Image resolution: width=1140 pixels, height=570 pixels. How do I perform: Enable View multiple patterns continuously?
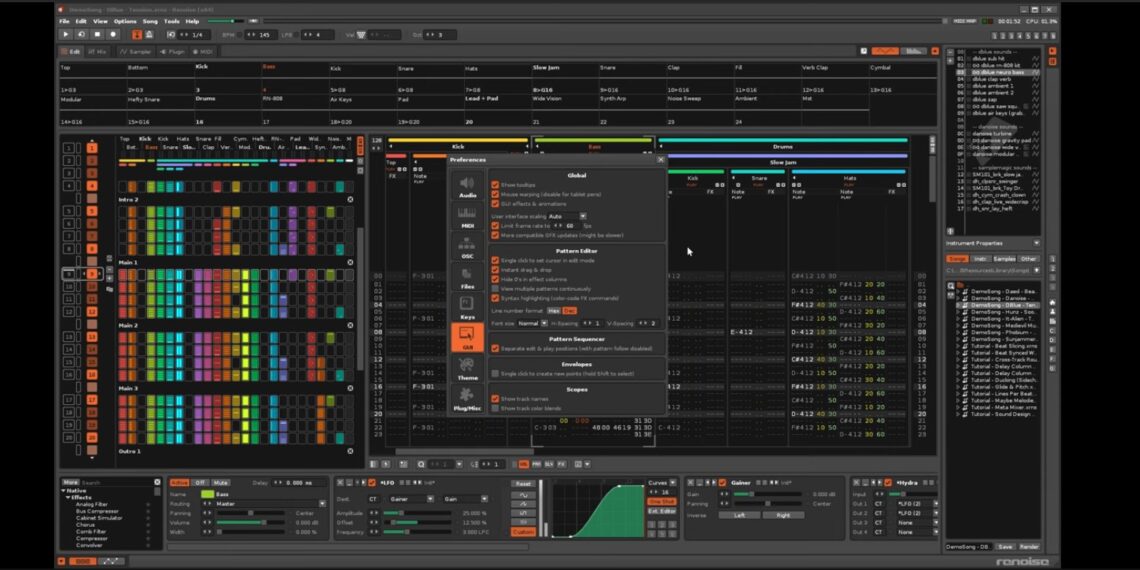[x=495, y=286]
